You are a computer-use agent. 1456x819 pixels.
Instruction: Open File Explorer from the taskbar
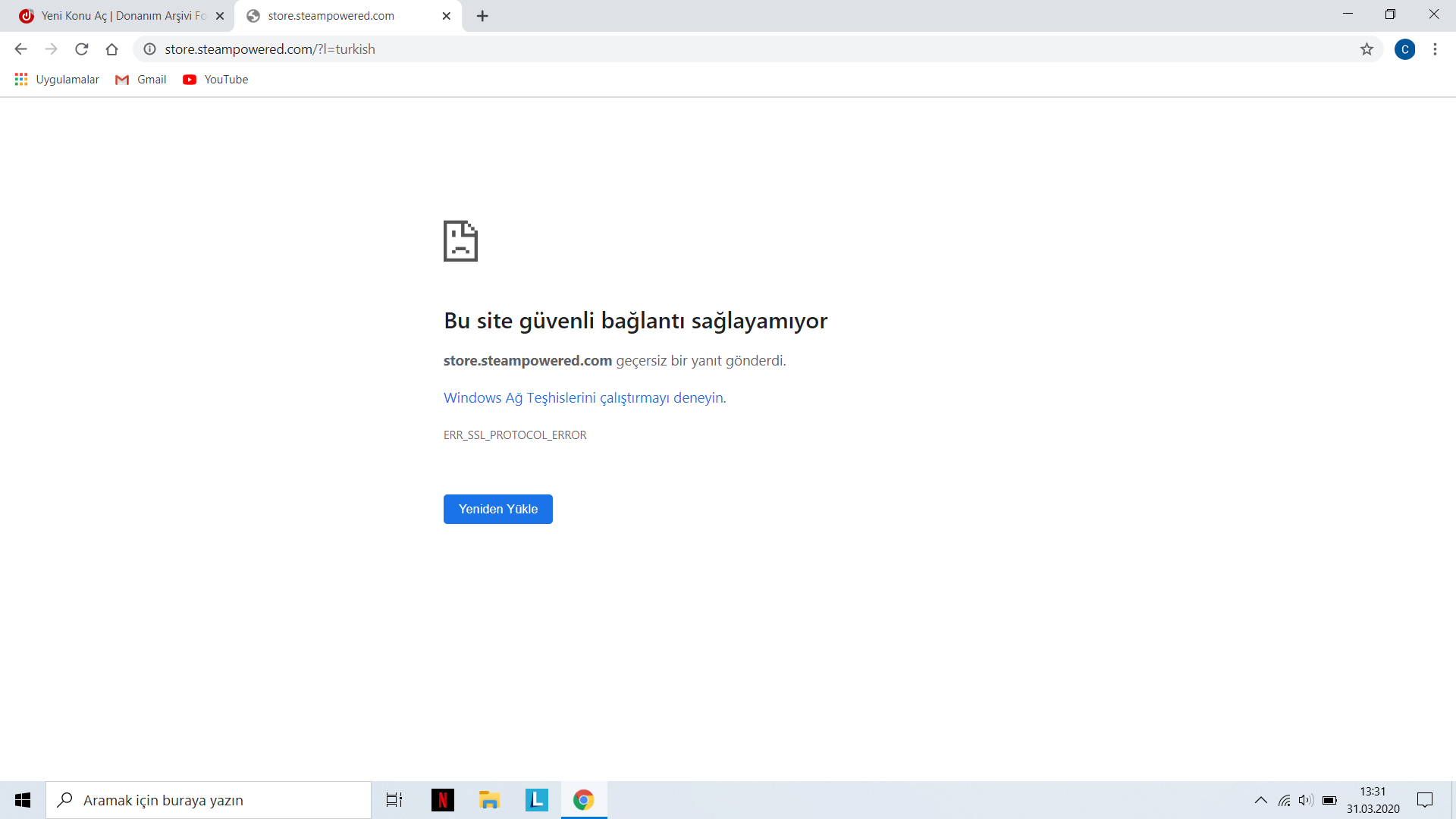pyautogui.click(x=489, y=800)
